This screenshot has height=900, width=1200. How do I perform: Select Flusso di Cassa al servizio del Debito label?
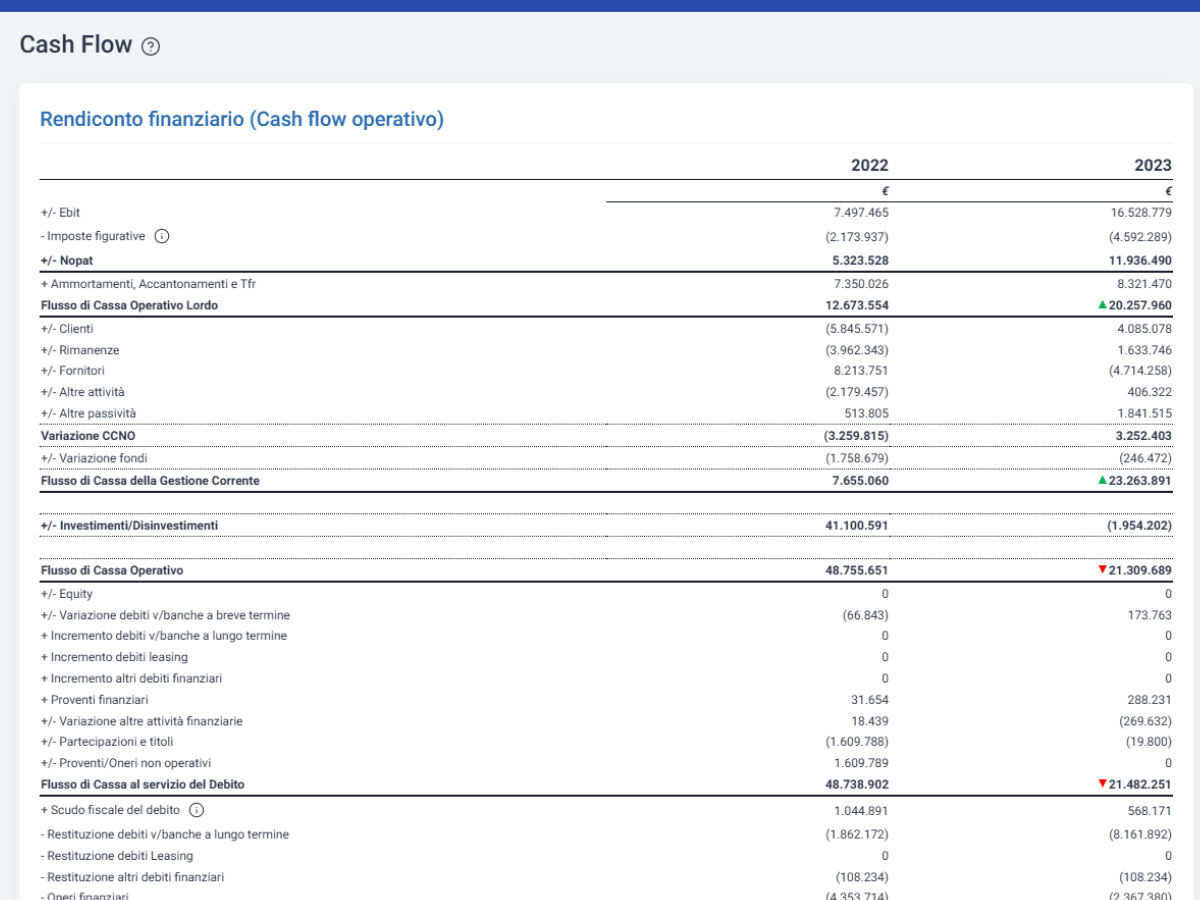[143, 785]
